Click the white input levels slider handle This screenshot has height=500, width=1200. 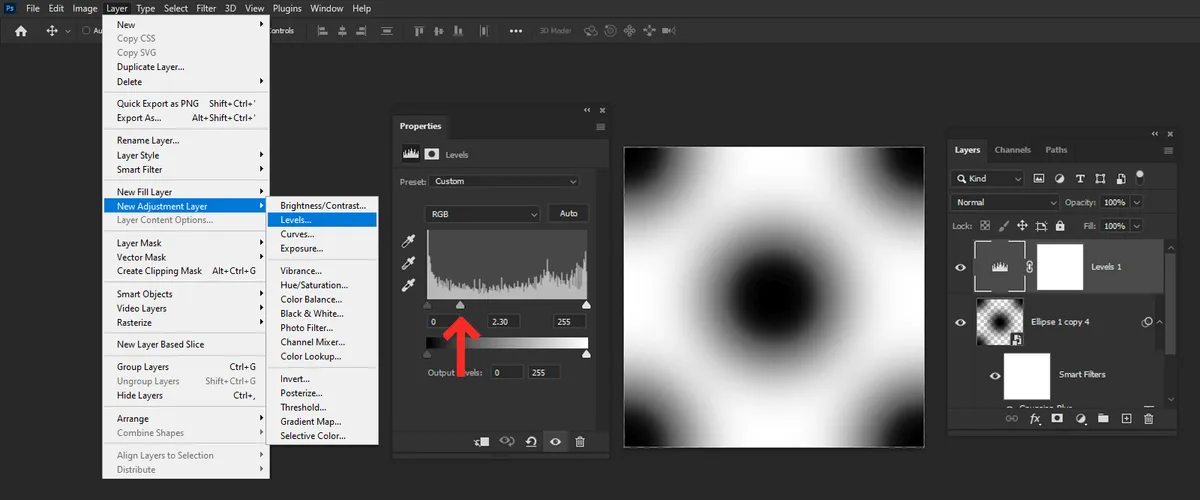pos(586,305)
